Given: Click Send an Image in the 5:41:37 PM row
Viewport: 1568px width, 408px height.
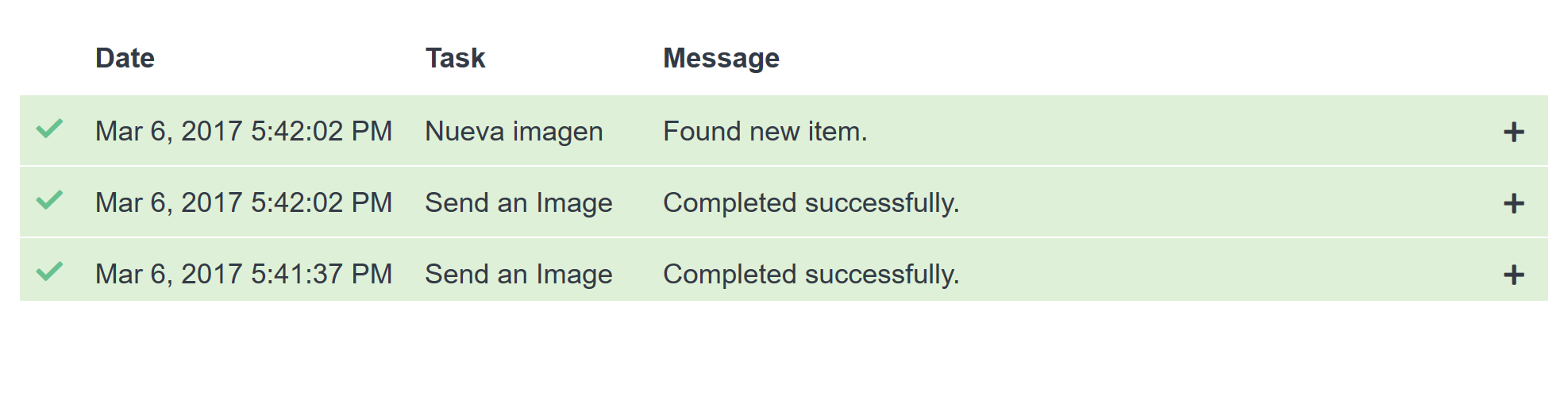Looking at the screenshot, I should (x=518, y=275).
